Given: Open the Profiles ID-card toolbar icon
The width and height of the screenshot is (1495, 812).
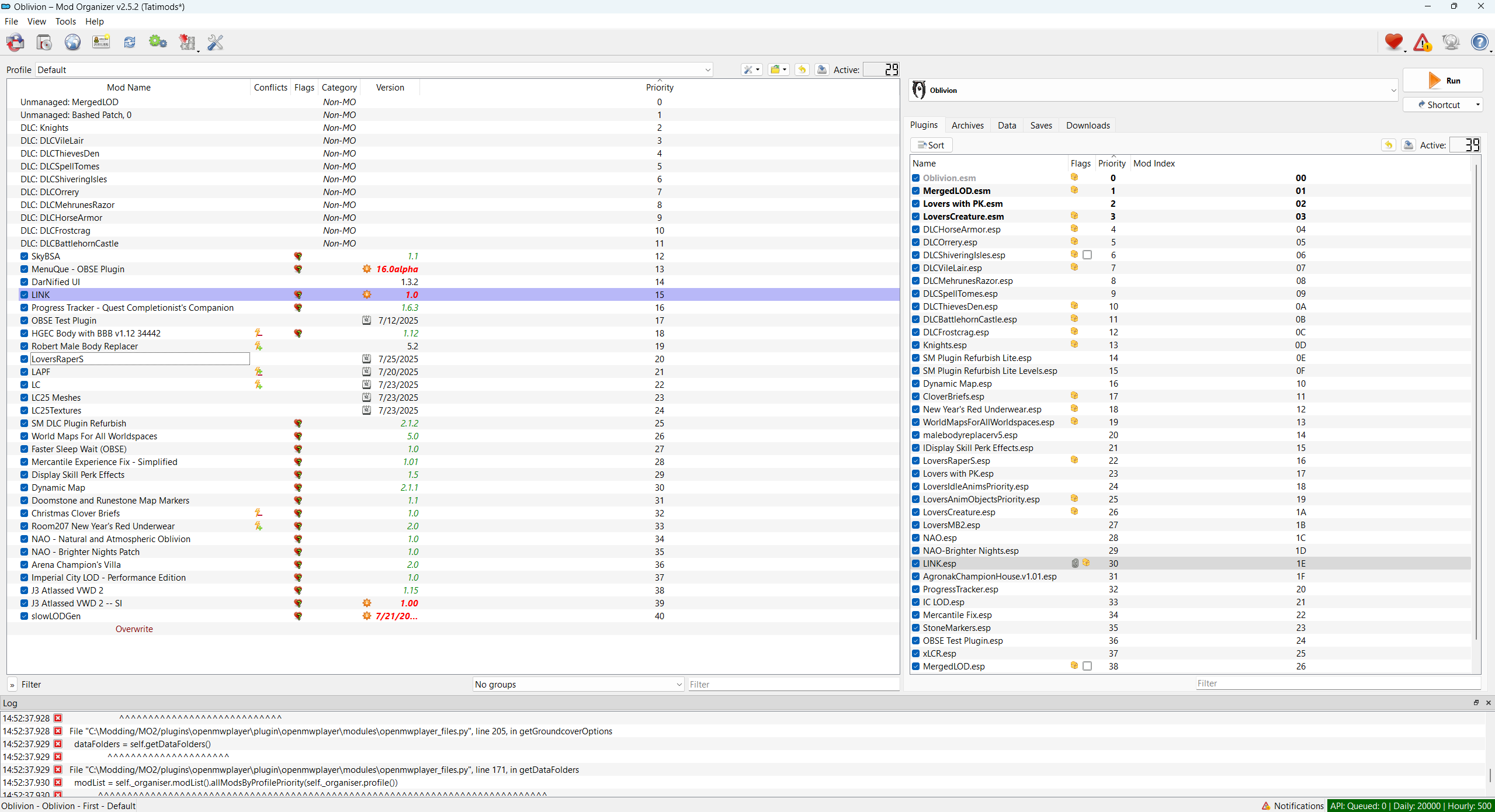Looking at the screenshot, I should (x=101, y=42).
